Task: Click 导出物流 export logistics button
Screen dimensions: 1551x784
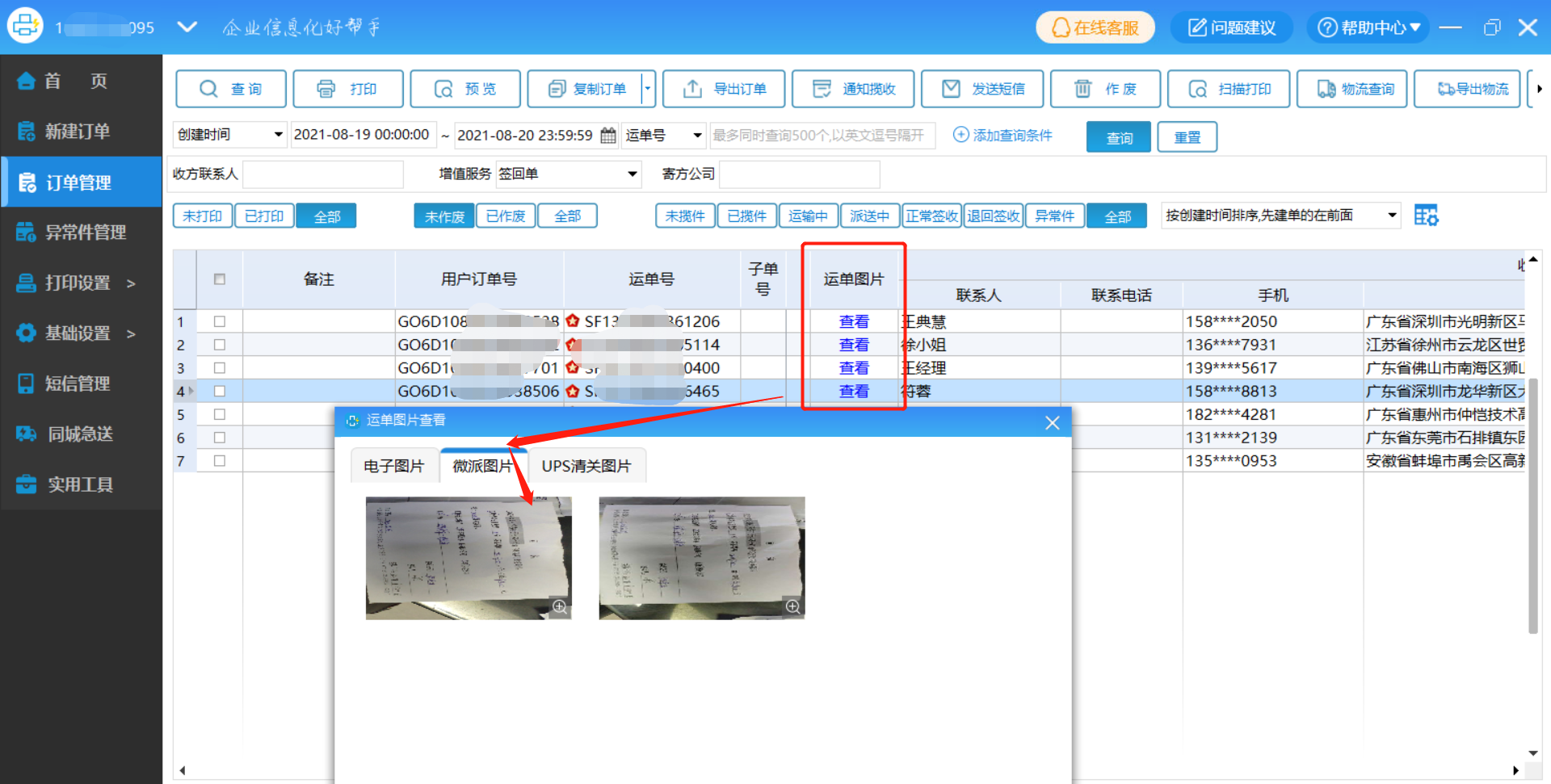Action: 1467,89
